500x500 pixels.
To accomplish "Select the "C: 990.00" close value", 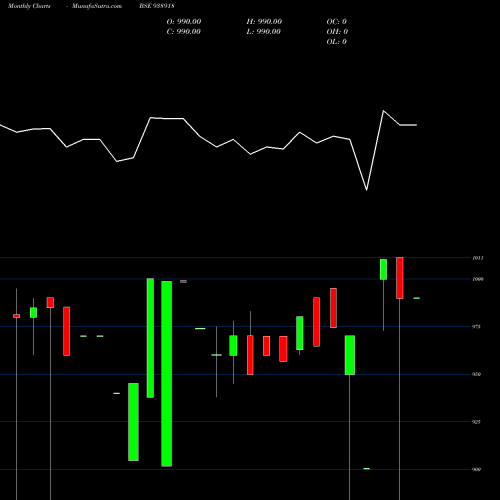I will [x=184, y=32].
